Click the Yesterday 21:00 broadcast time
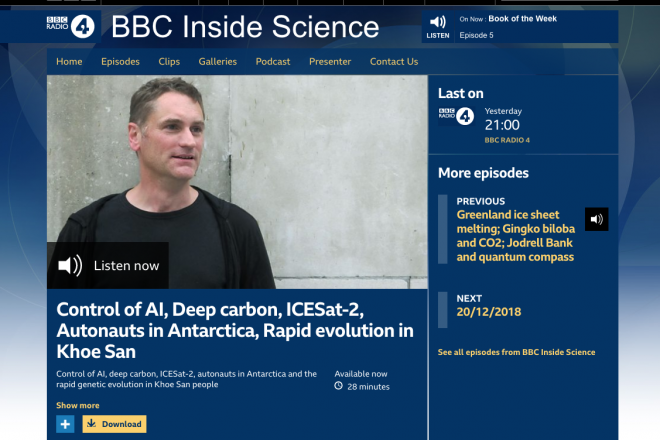 point(503,120)
